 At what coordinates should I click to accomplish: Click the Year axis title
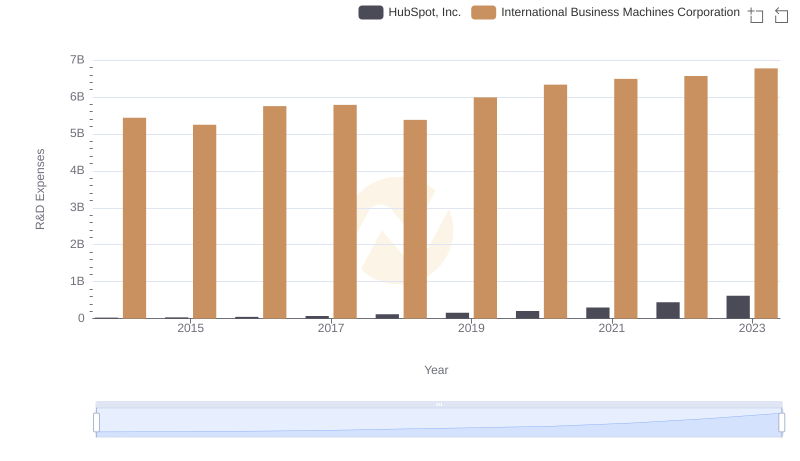point(436,370)
